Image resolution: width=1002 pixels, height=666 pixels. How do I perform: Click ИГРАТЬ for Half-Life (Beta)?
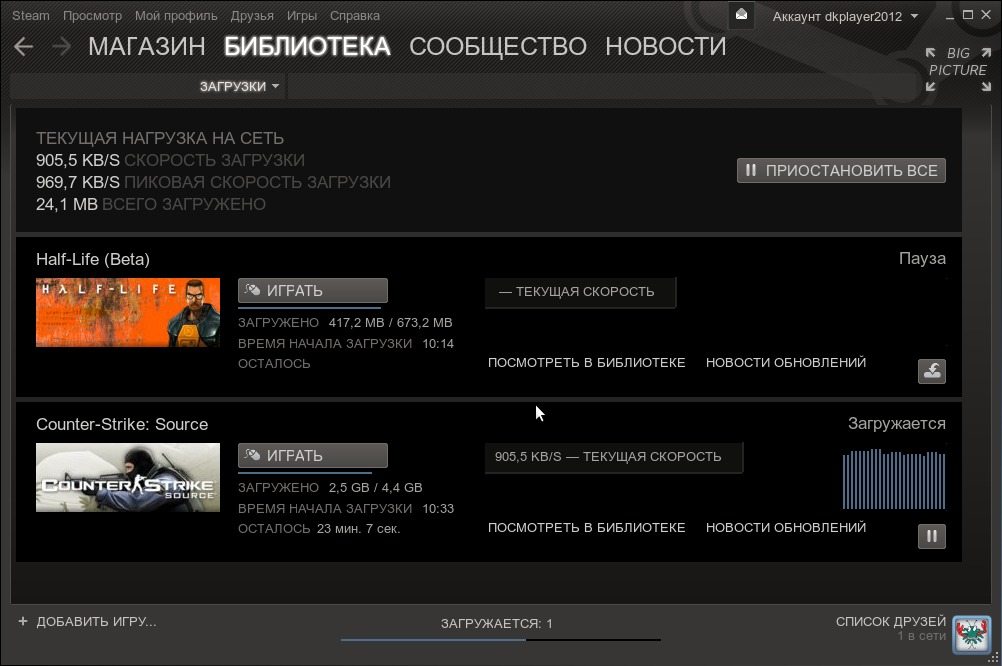312,290
